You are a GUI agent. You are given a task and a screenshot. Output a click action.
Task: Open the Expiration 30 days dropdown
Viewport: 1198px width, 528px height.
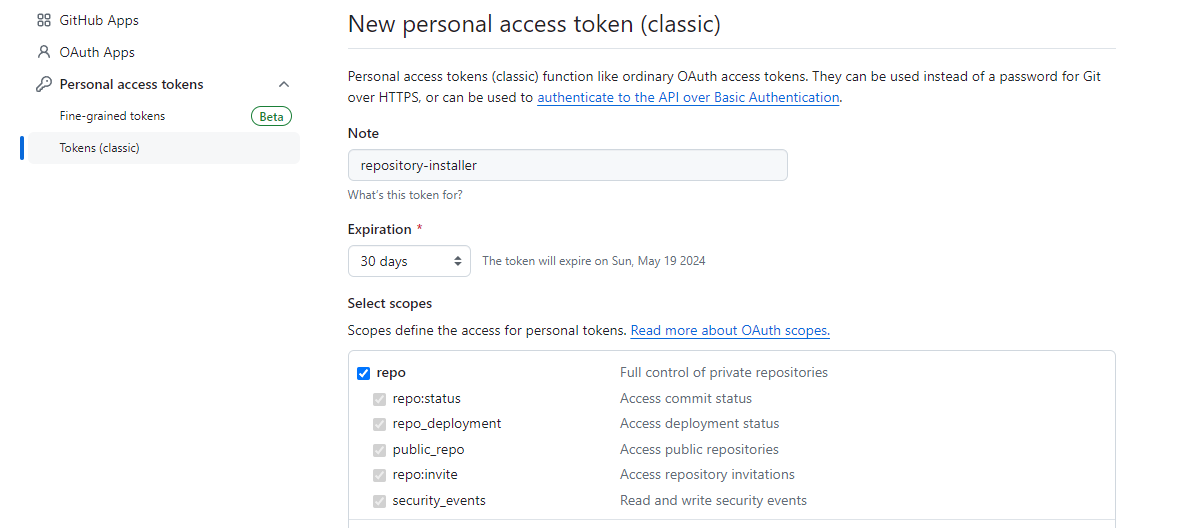[x=409, y=261]
